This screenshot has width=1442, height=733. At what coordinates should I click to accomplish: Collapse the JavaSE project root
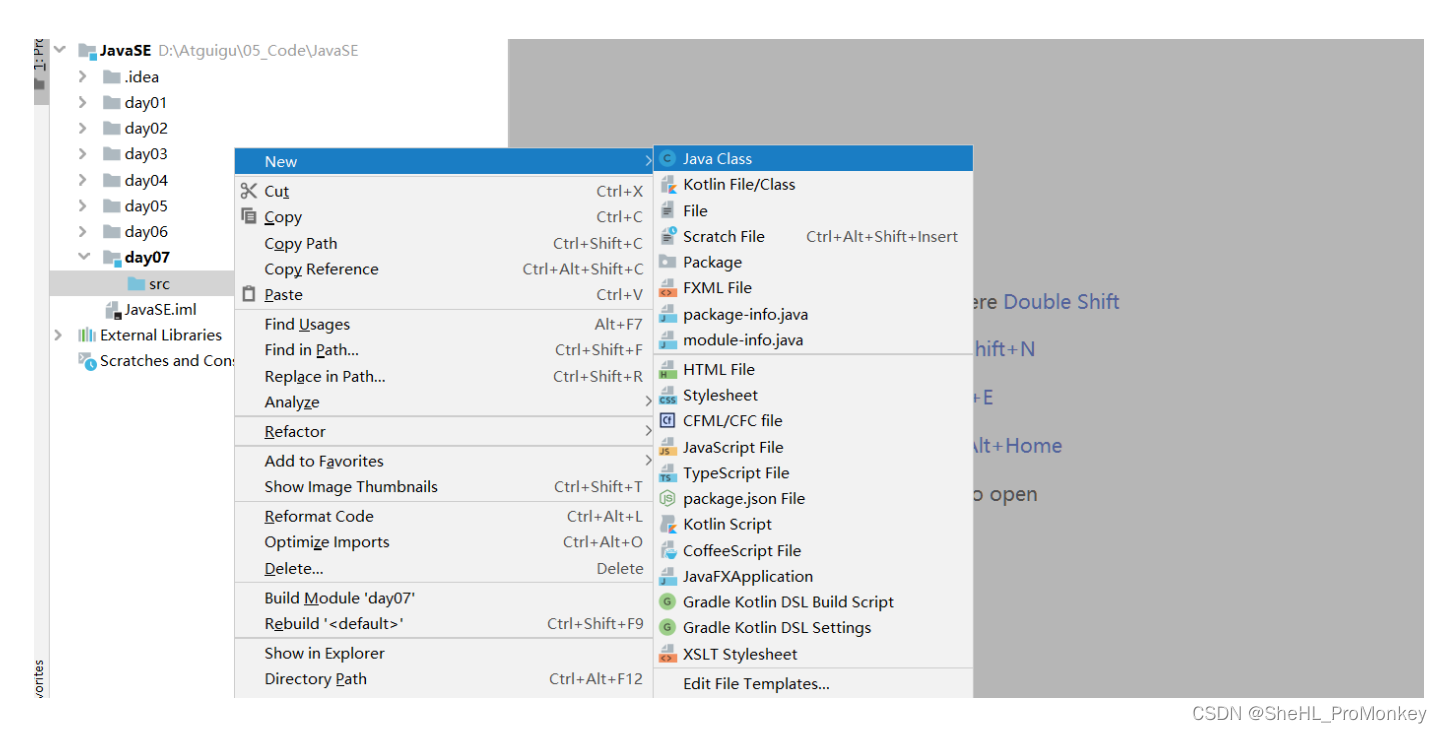coord(60,50)
